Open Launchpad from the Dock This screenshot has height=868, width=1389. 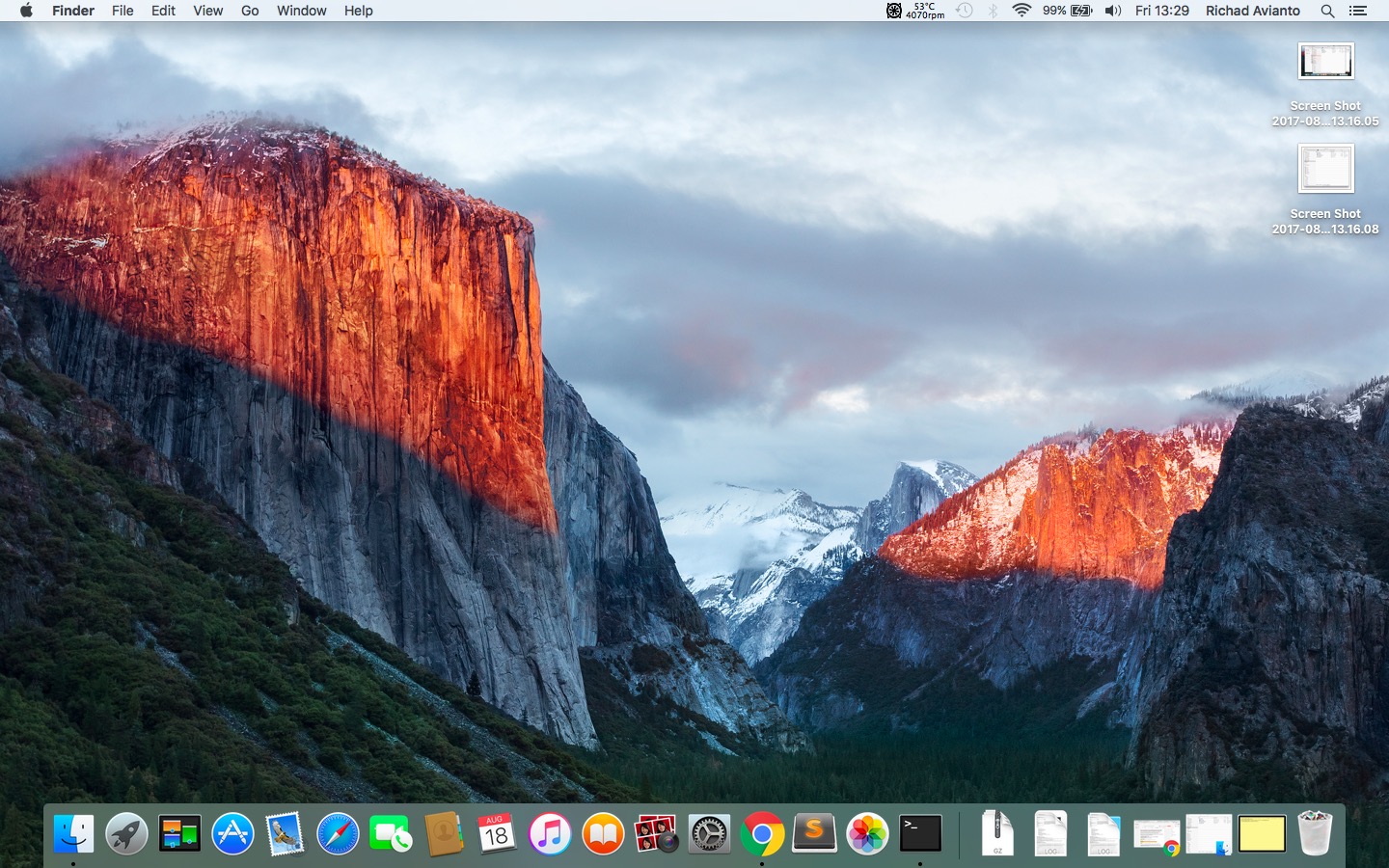(x=127, y=834)
